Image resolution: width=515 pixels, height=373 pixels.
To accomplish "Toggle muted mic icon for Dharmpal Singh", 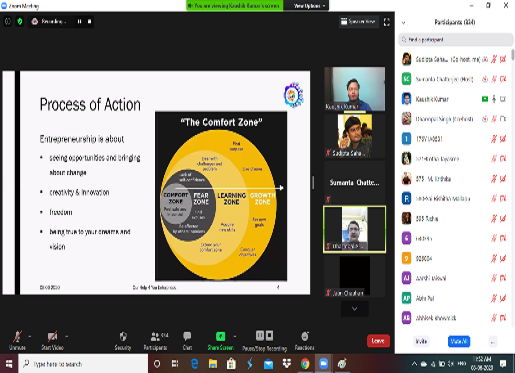I will pyautogui.click(x=494, y=119).
